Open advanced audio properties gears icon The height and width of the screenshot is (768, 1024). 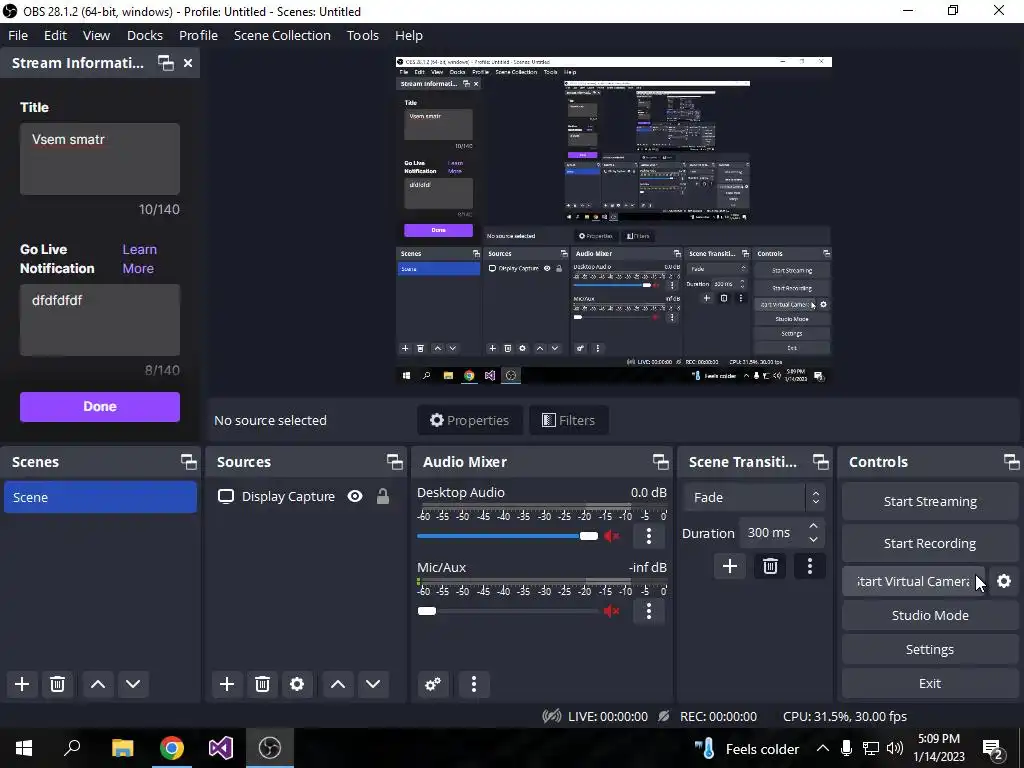(432, 684)
